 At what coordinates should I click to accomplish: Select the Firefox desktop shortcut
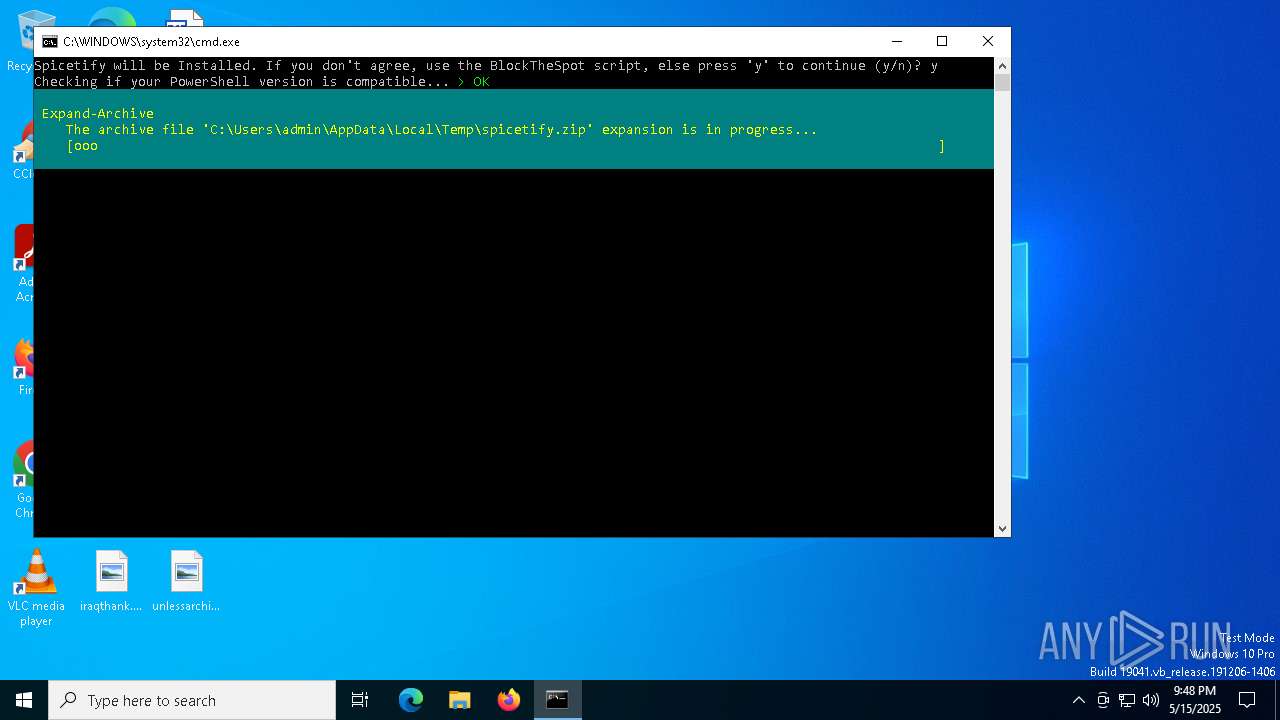coord(22,368)
